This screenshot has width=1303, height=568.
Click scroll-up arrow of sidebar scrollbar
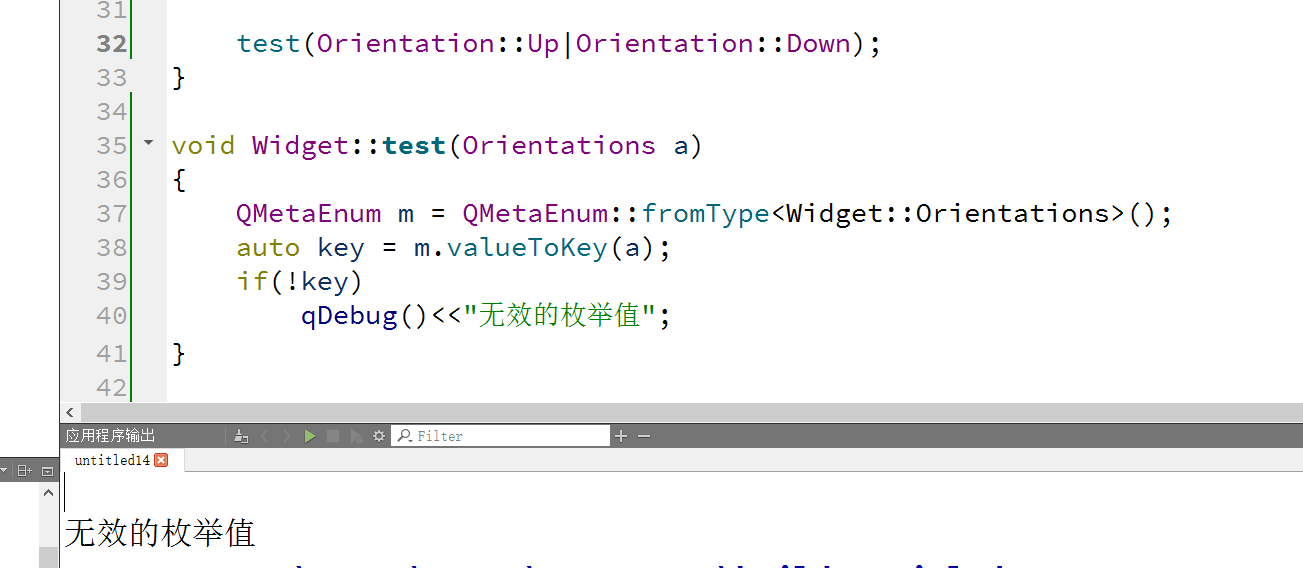(x=48, y=493)
